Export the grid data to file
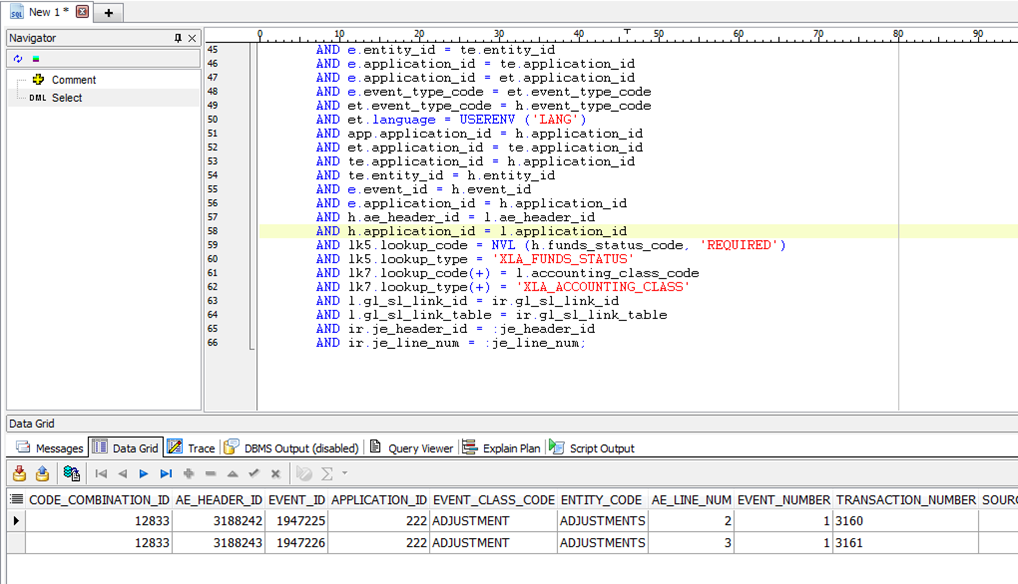 coord(20,472)
